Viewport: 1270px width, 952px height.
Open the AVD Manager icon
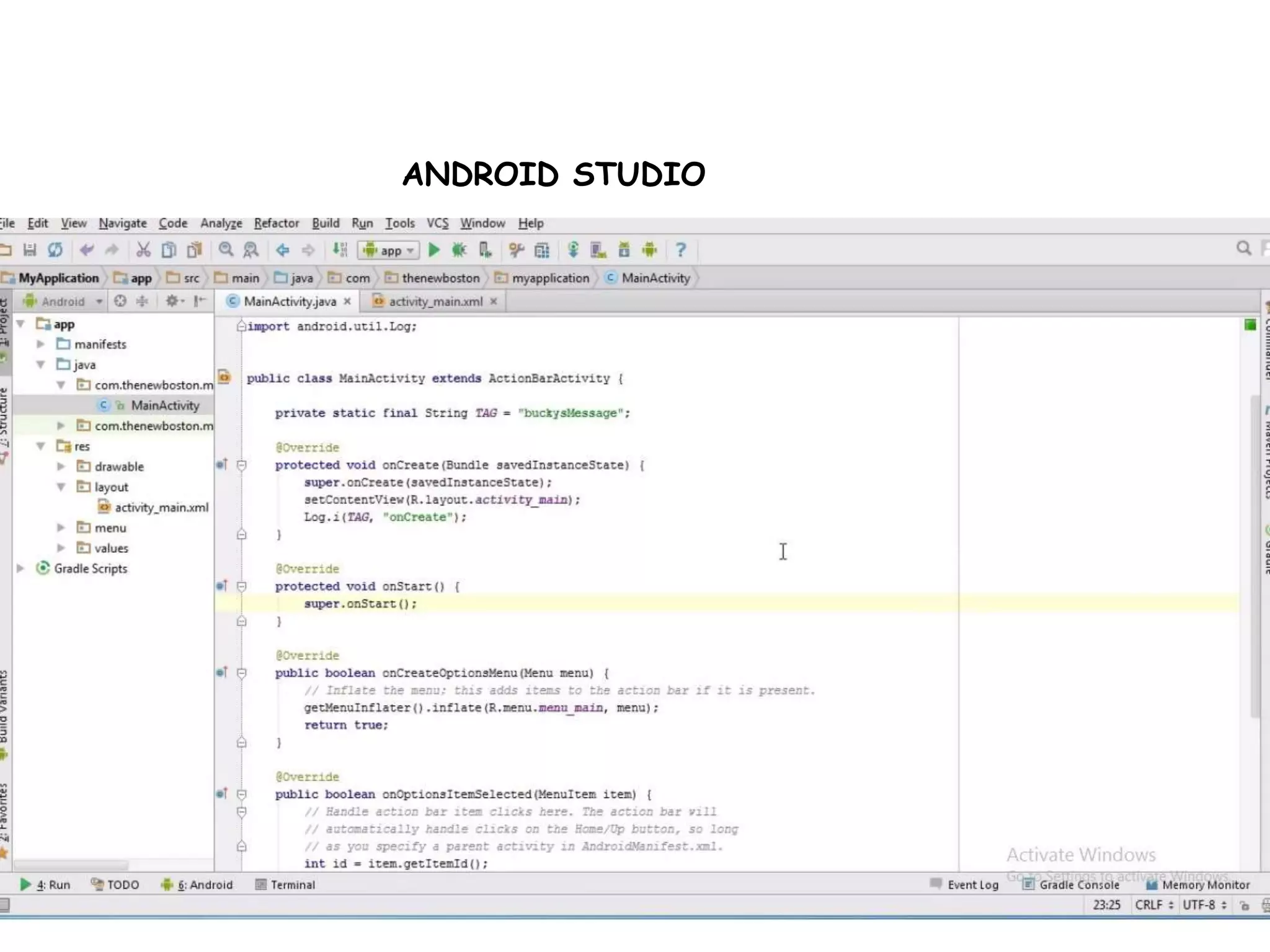coord(598,250)
